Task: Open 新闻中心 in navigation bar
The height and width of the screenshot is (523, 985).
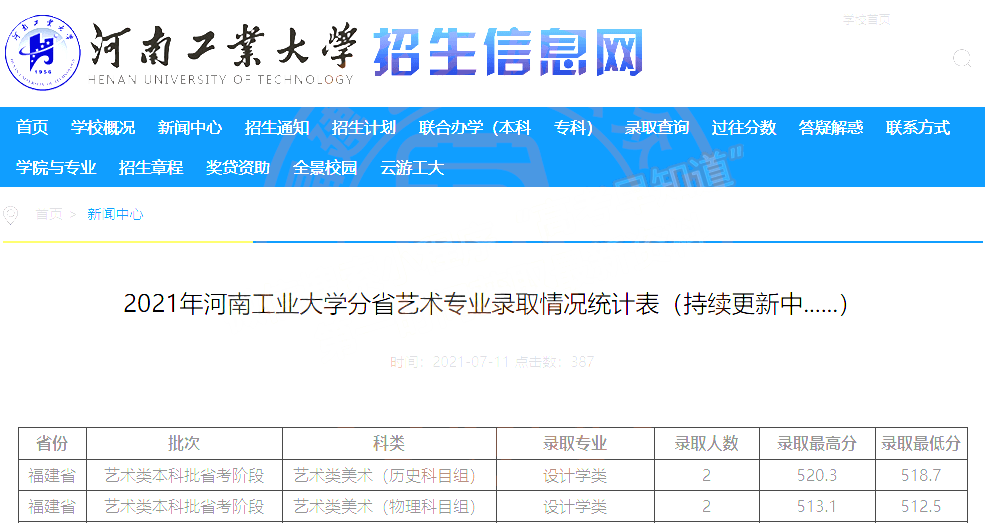Action: point(190,127)
